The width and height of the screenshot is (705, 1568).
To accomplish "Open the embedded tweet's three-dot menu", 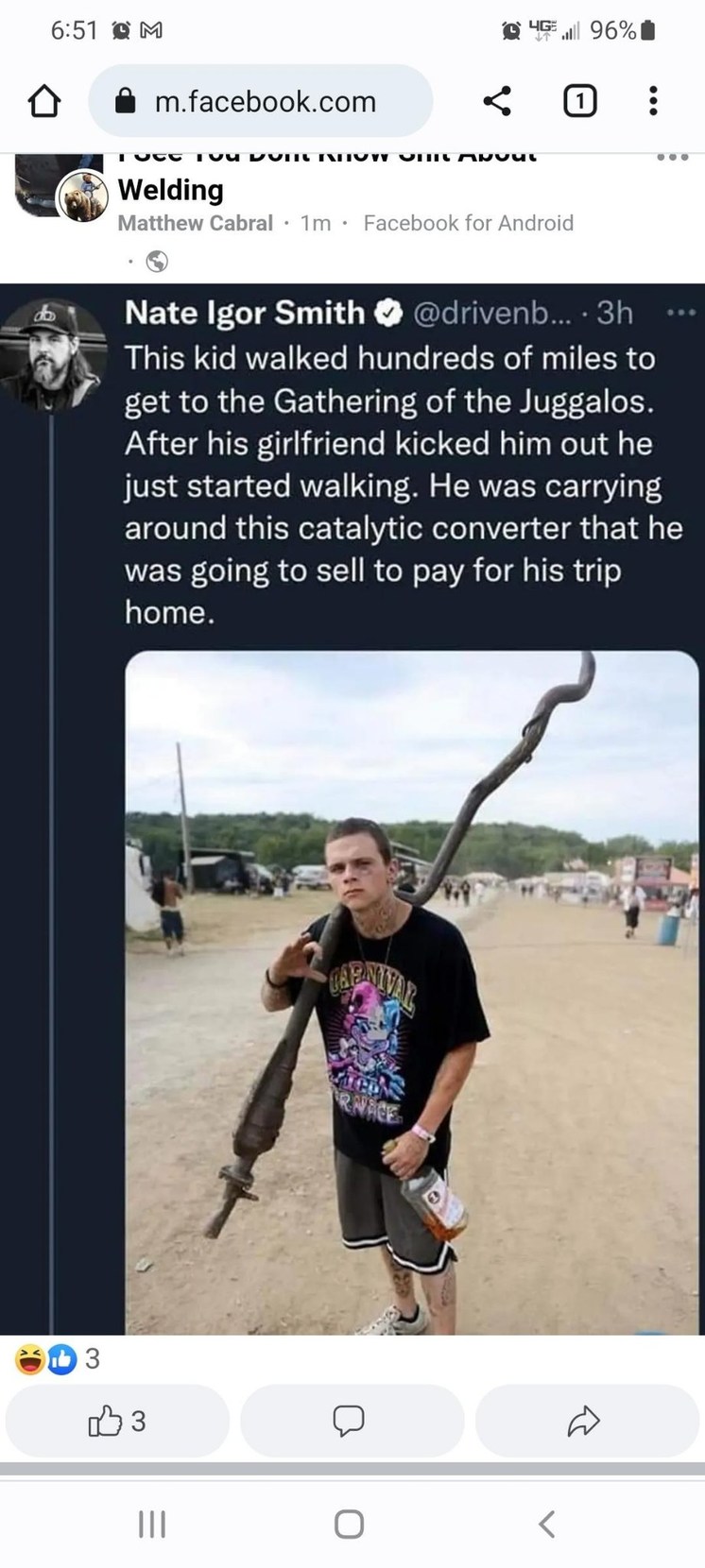I will coord(680,312).
